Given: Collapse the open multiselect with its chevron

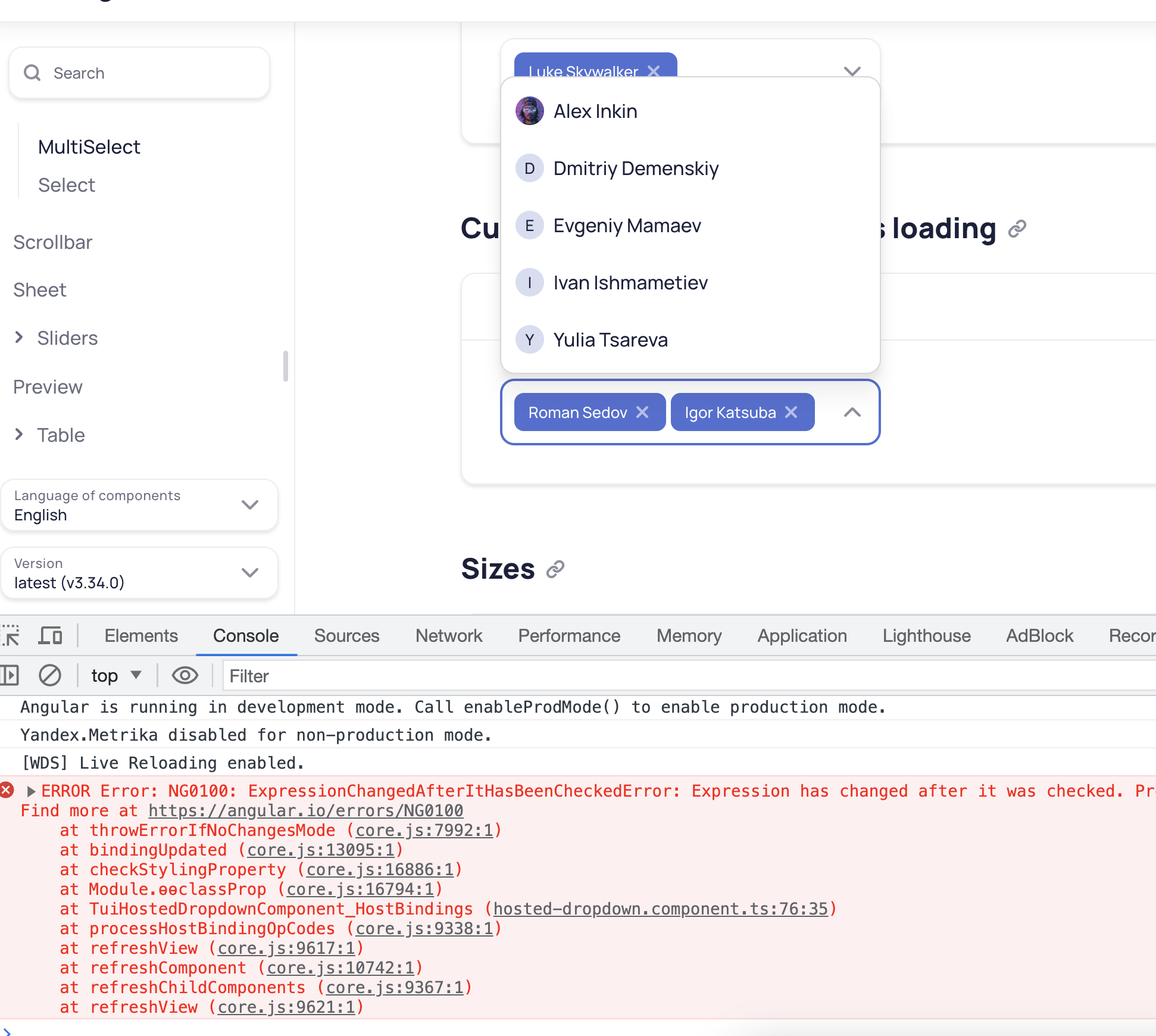Looking at the screenshot, I should coord(852,412).
